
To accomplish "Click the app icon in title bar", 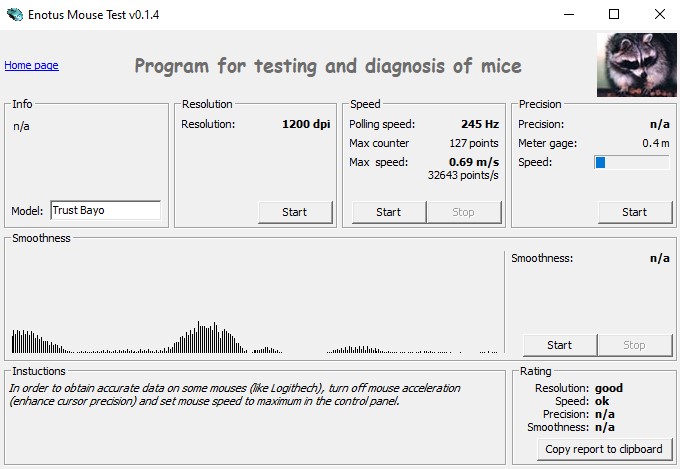I will [15, 15].
